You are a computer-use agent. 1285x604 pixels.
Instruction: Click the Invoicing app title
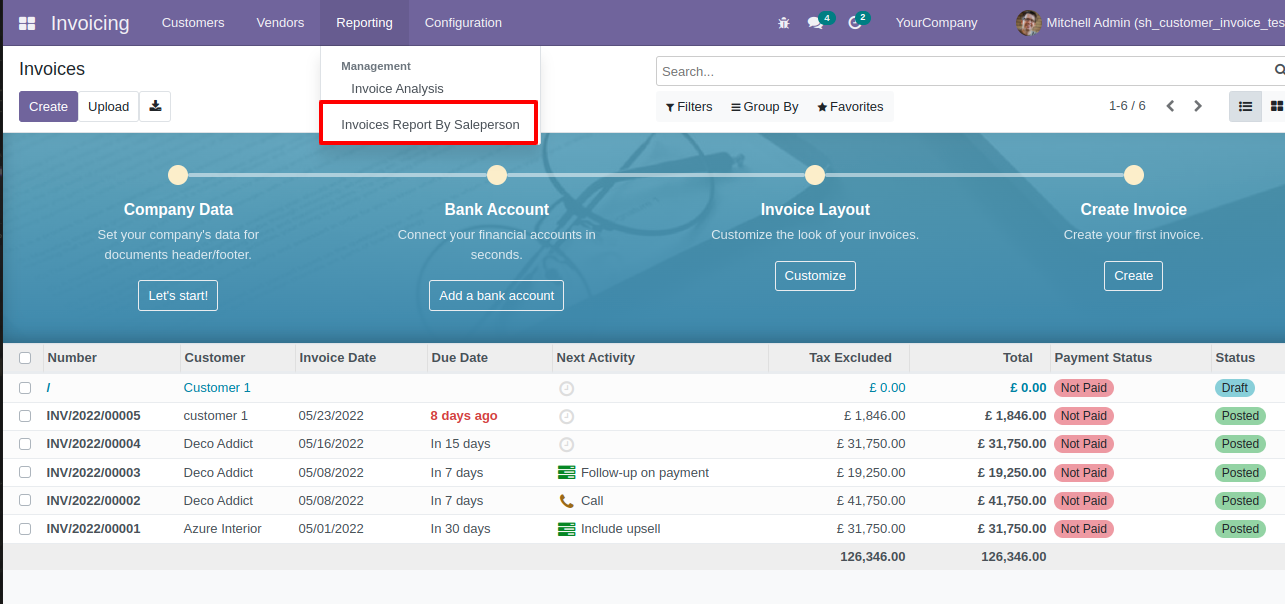[90, 23]
